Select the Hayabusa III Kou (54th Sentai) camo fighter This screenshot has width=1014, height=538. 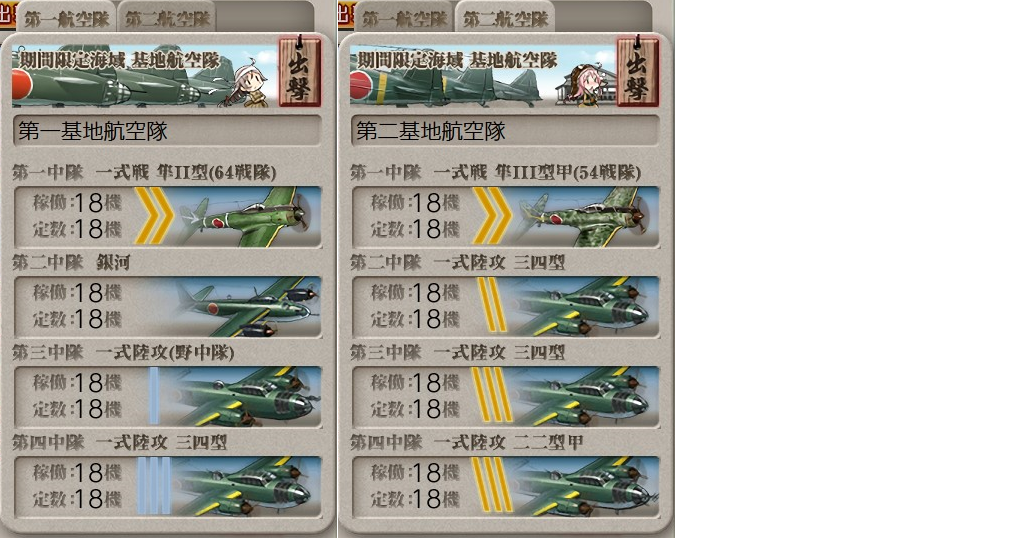pos(587,217)
